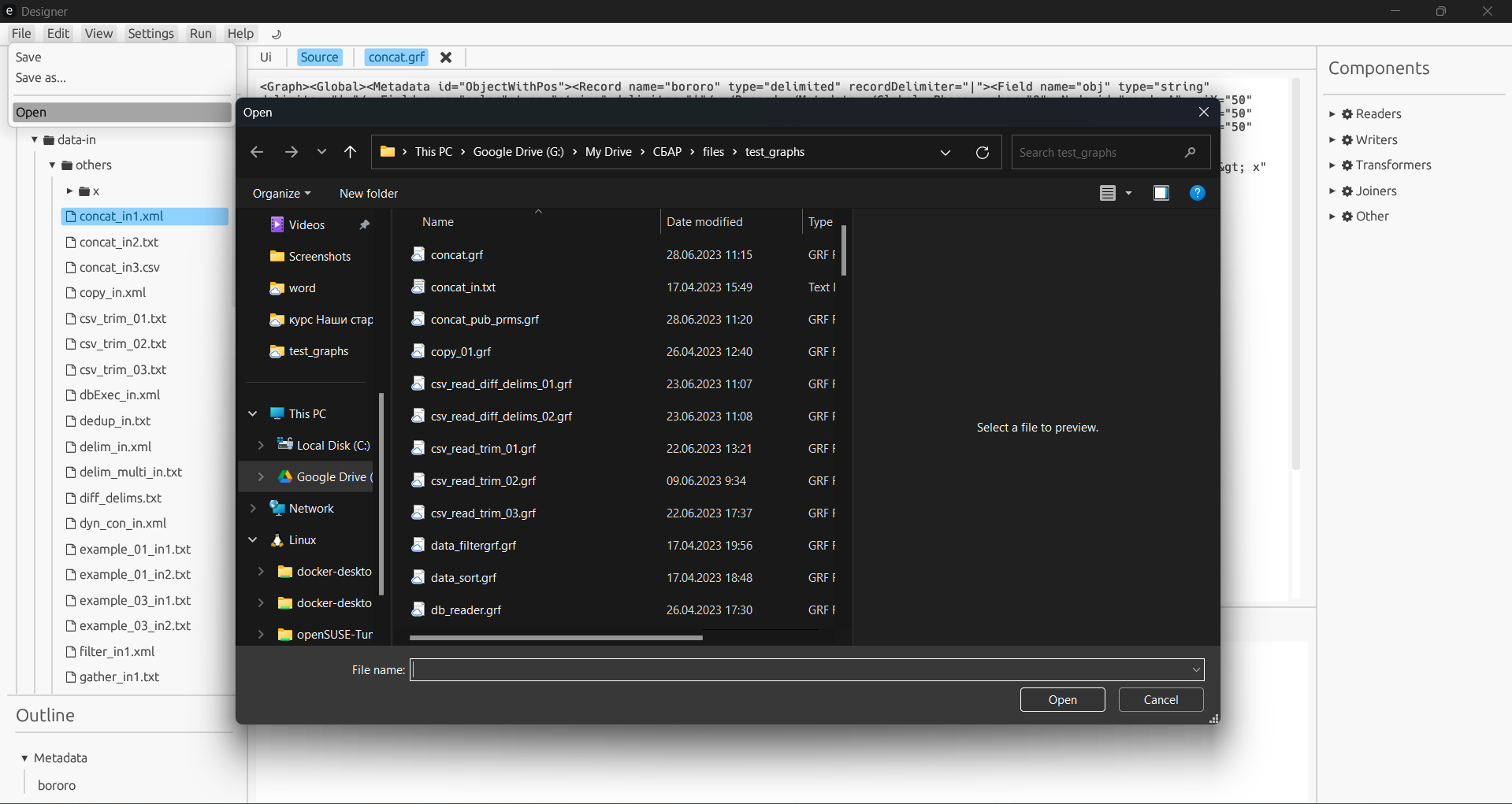Screen dimensions: 1512x804
Task: Switch to the Source tab
Action: point(319,57)
